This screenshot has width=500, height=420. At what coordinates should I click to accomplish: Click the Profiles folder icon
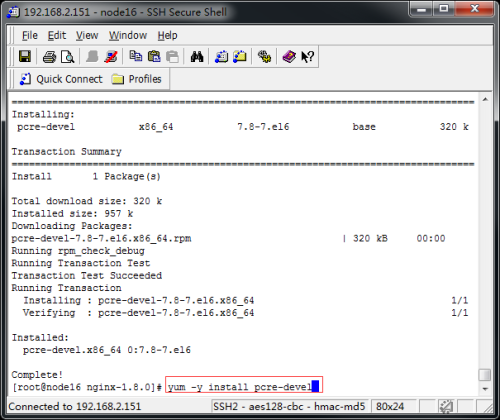[118, 79]
